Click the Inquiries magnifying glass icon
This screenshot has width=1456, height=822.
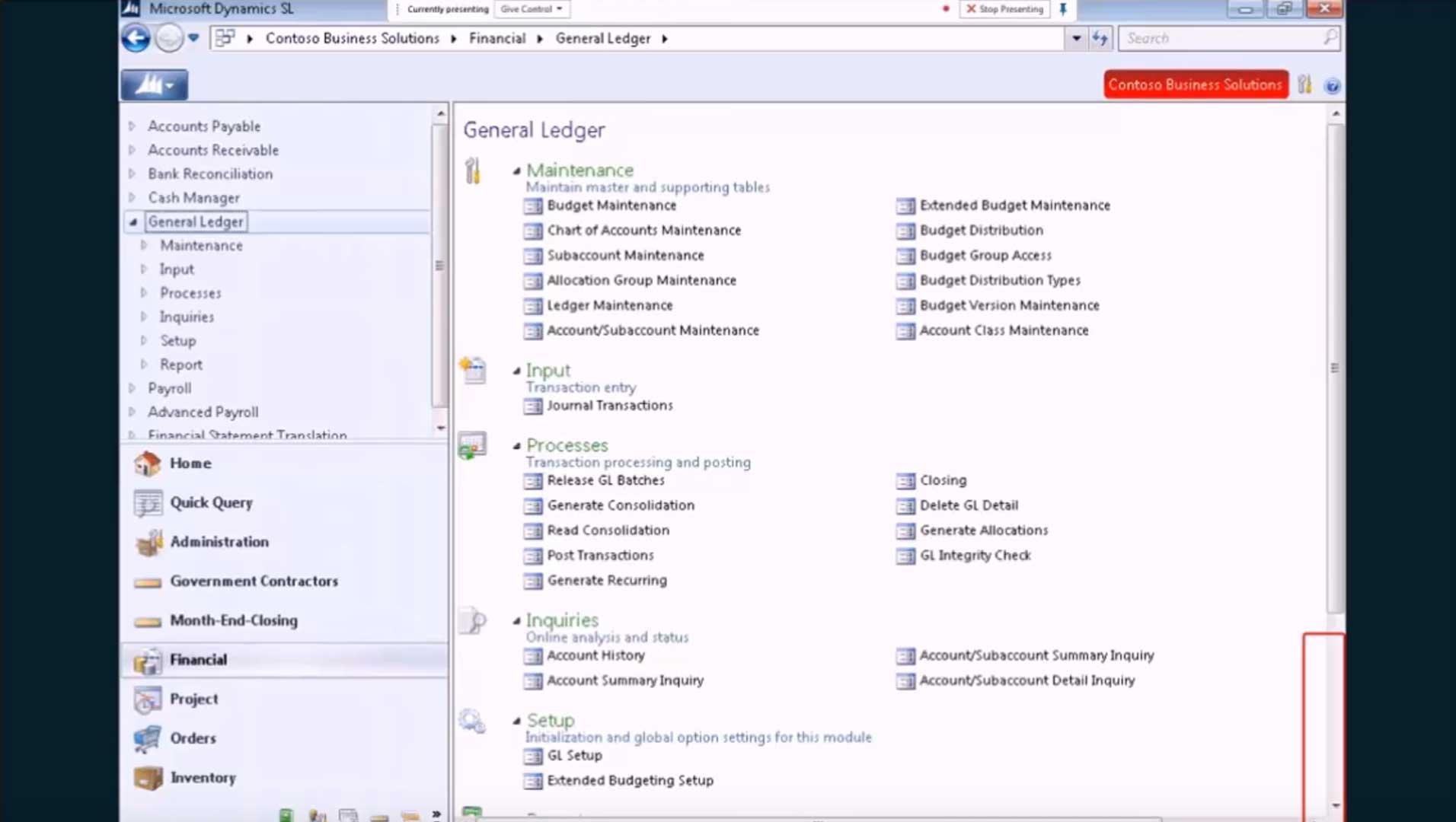[x=473, y=621]
